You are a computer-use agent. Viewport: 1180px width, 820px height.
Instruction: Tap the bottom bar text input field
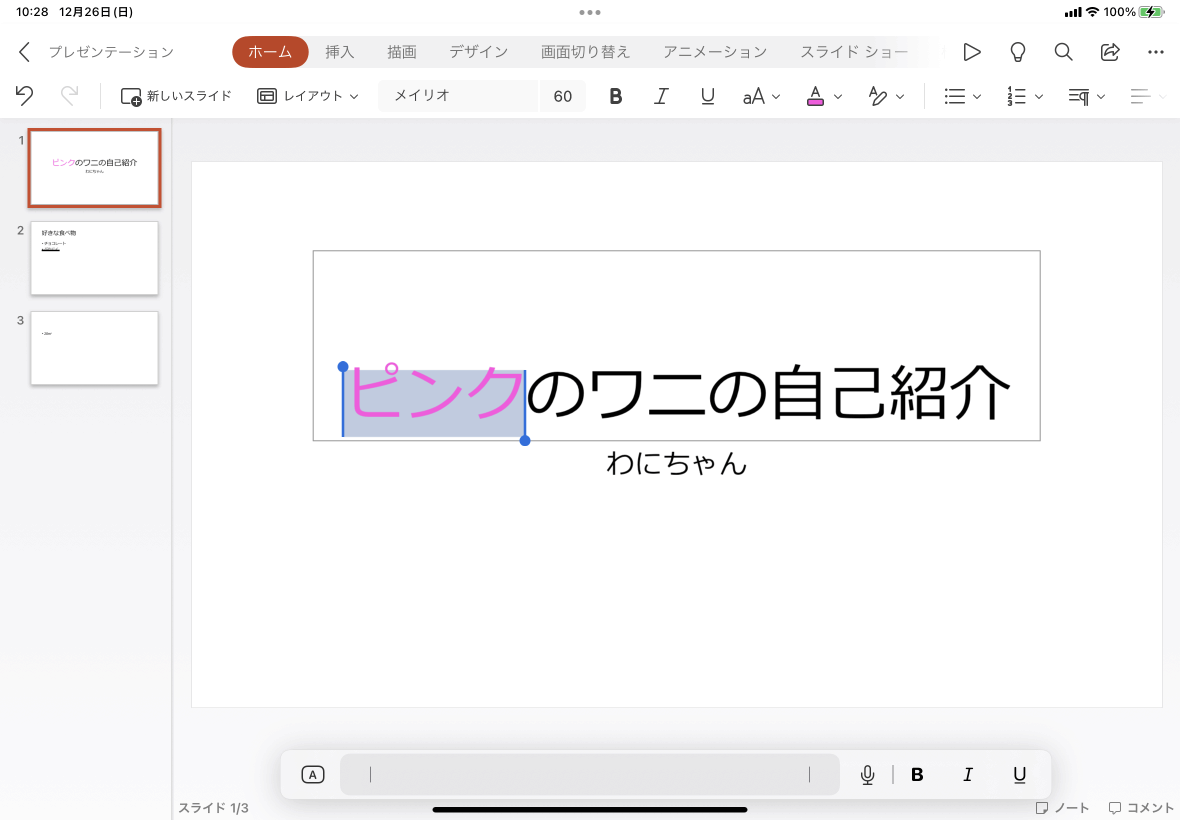click(590, 774)
